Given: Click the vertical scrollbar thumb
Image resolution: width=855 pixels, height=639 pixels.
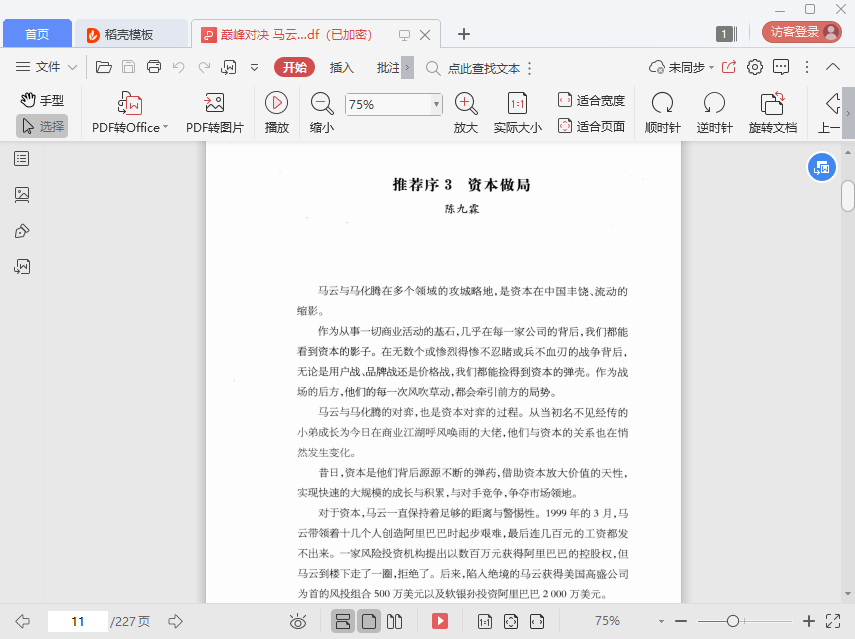Looking at the screenshot, I should click(848, 195).
